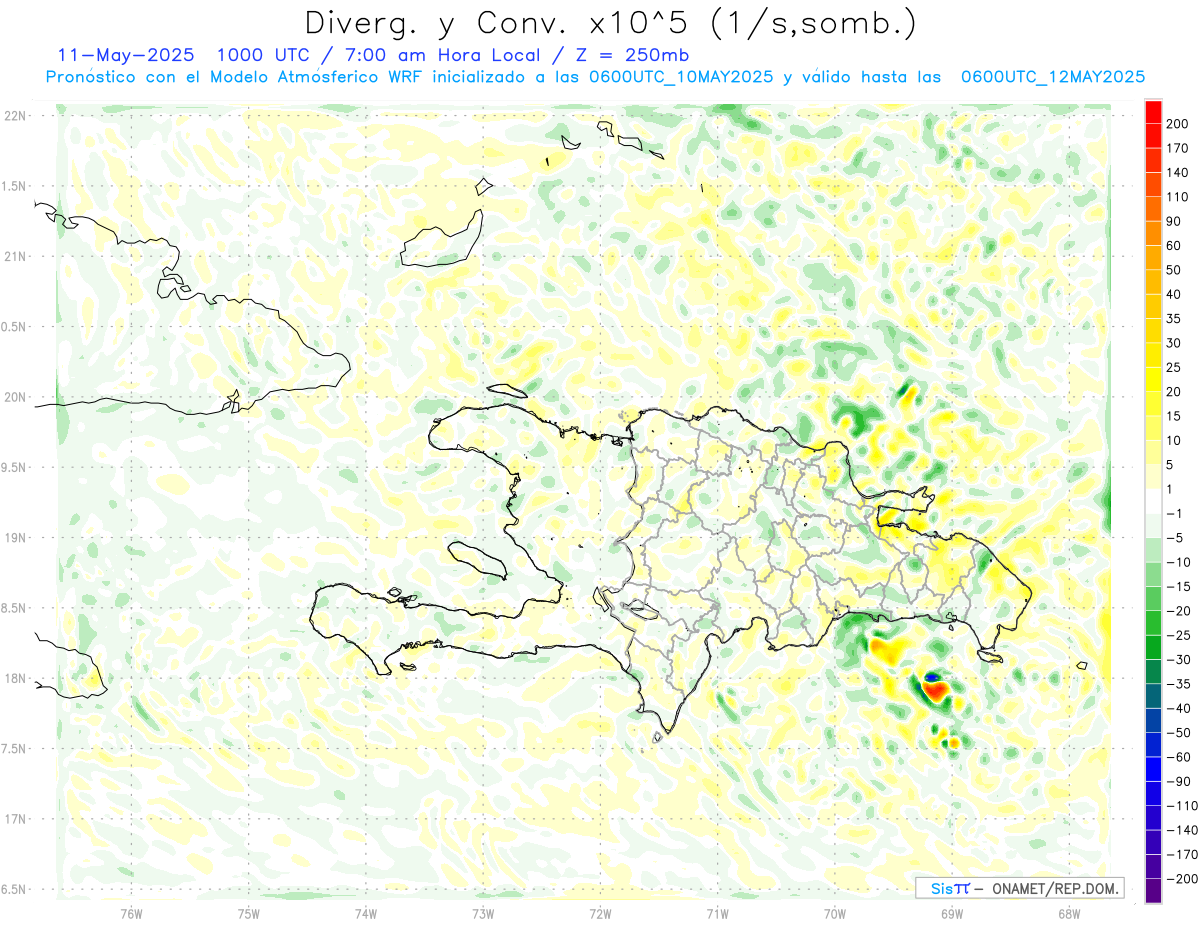Click the valid-until time '0600UTC_12MAY2025'
This screenshot has height=927, width=1200.
click(1052, 77)
